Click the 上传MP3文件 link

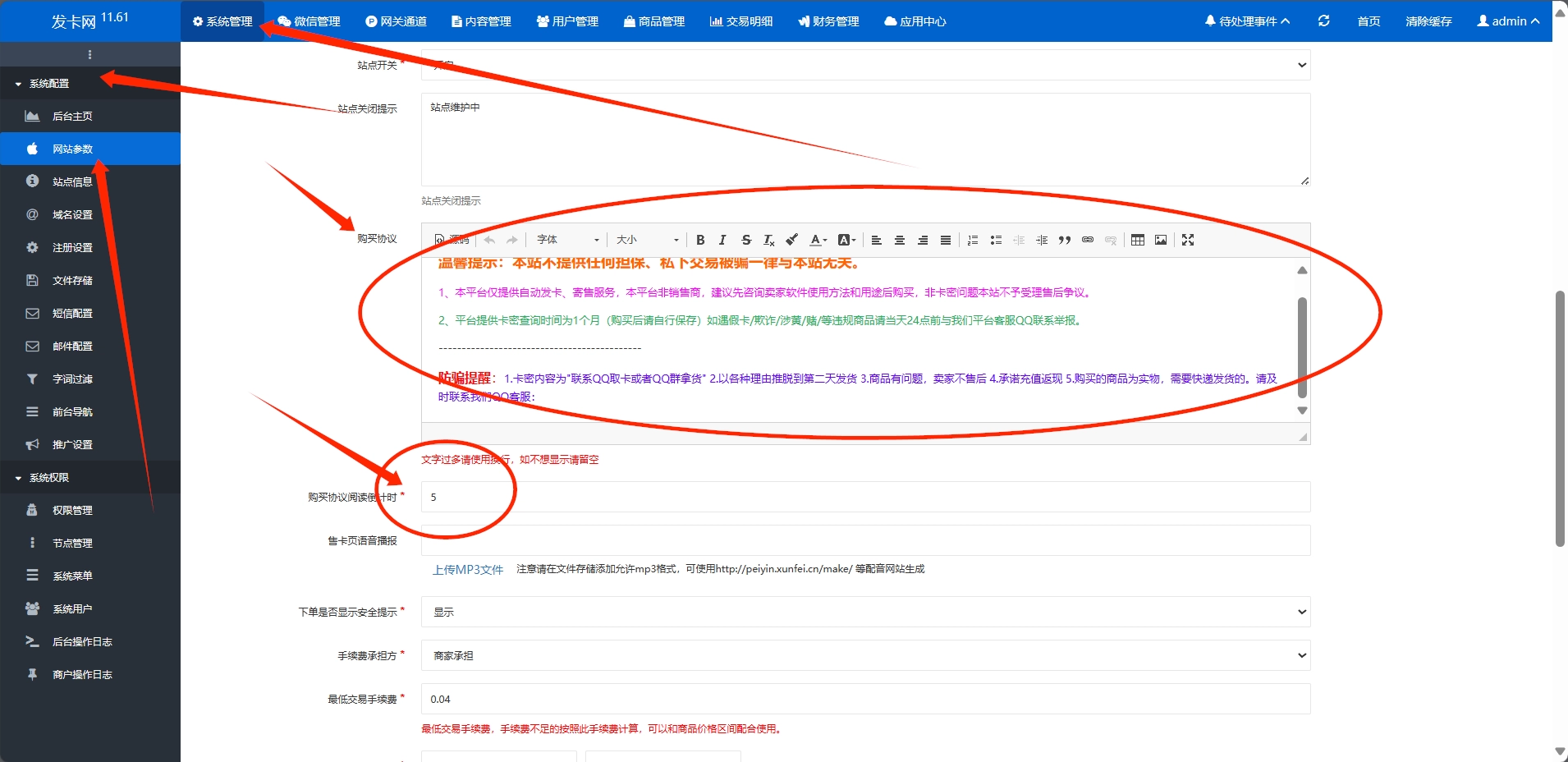click(x=468, y=569)
